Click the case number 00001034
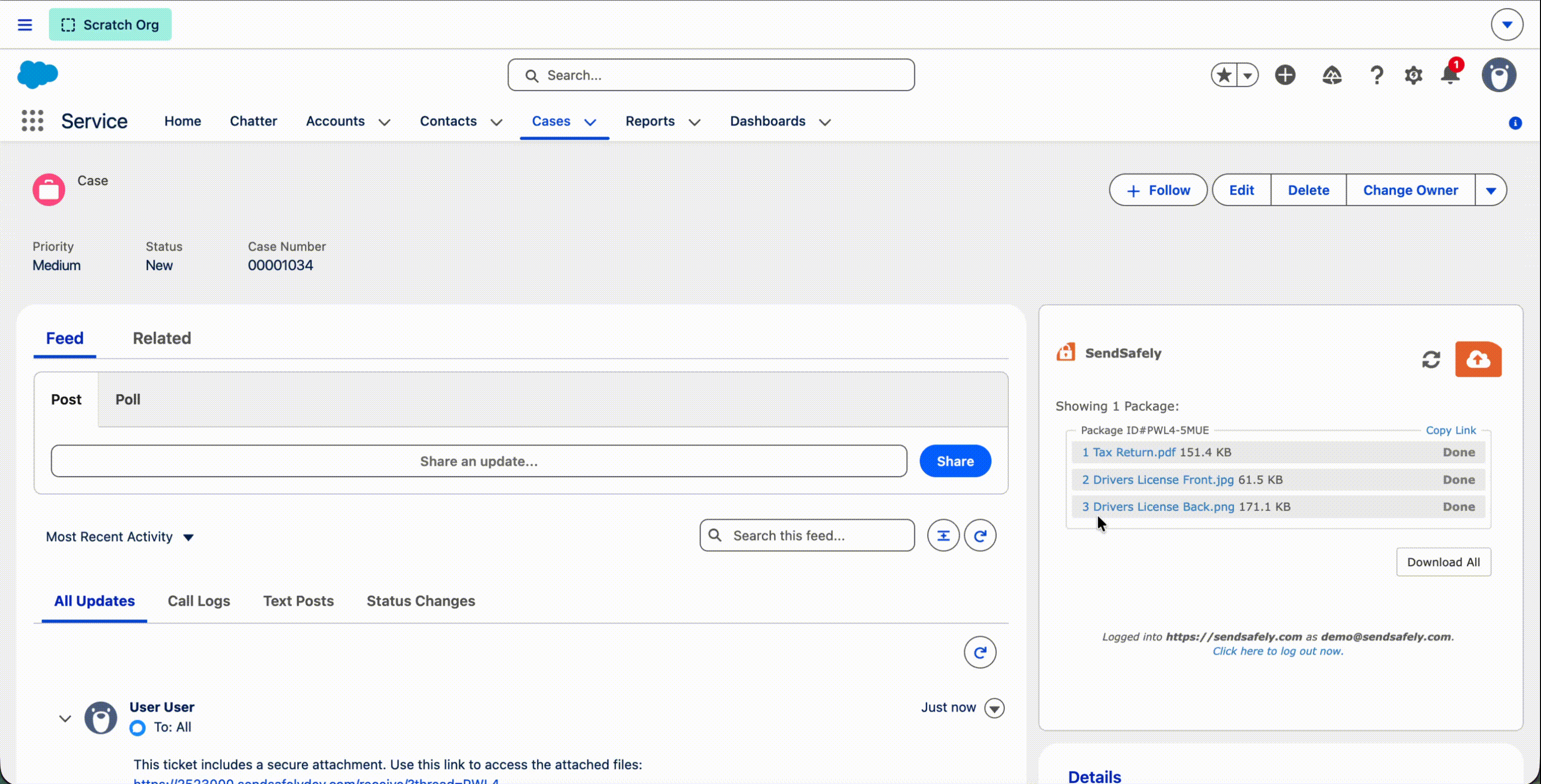The image size is (1541, 784). 280,265
